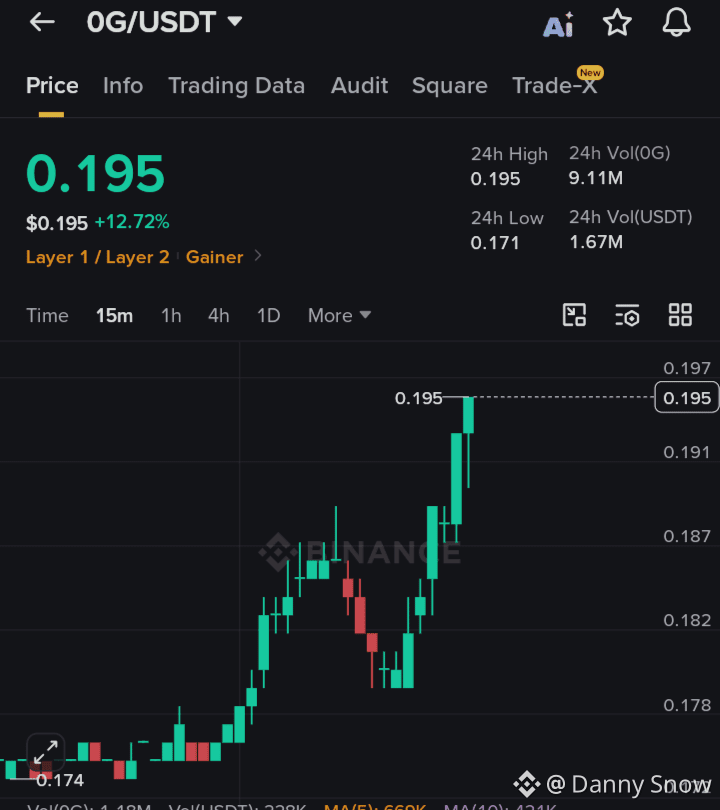720x810 pixels.
Task: Expand the More timeframes dropdown
Action: pyautogui.click(x=339, y=315)
